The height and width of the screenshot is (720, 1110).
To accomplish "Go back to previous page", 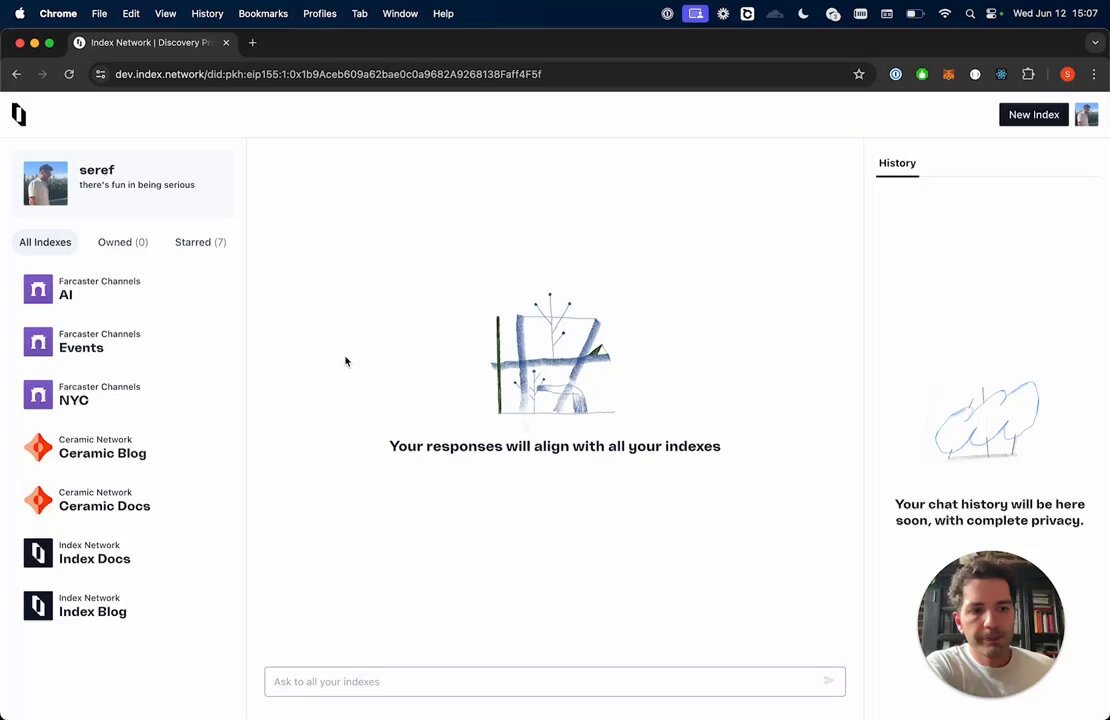I will click(17, 74).
